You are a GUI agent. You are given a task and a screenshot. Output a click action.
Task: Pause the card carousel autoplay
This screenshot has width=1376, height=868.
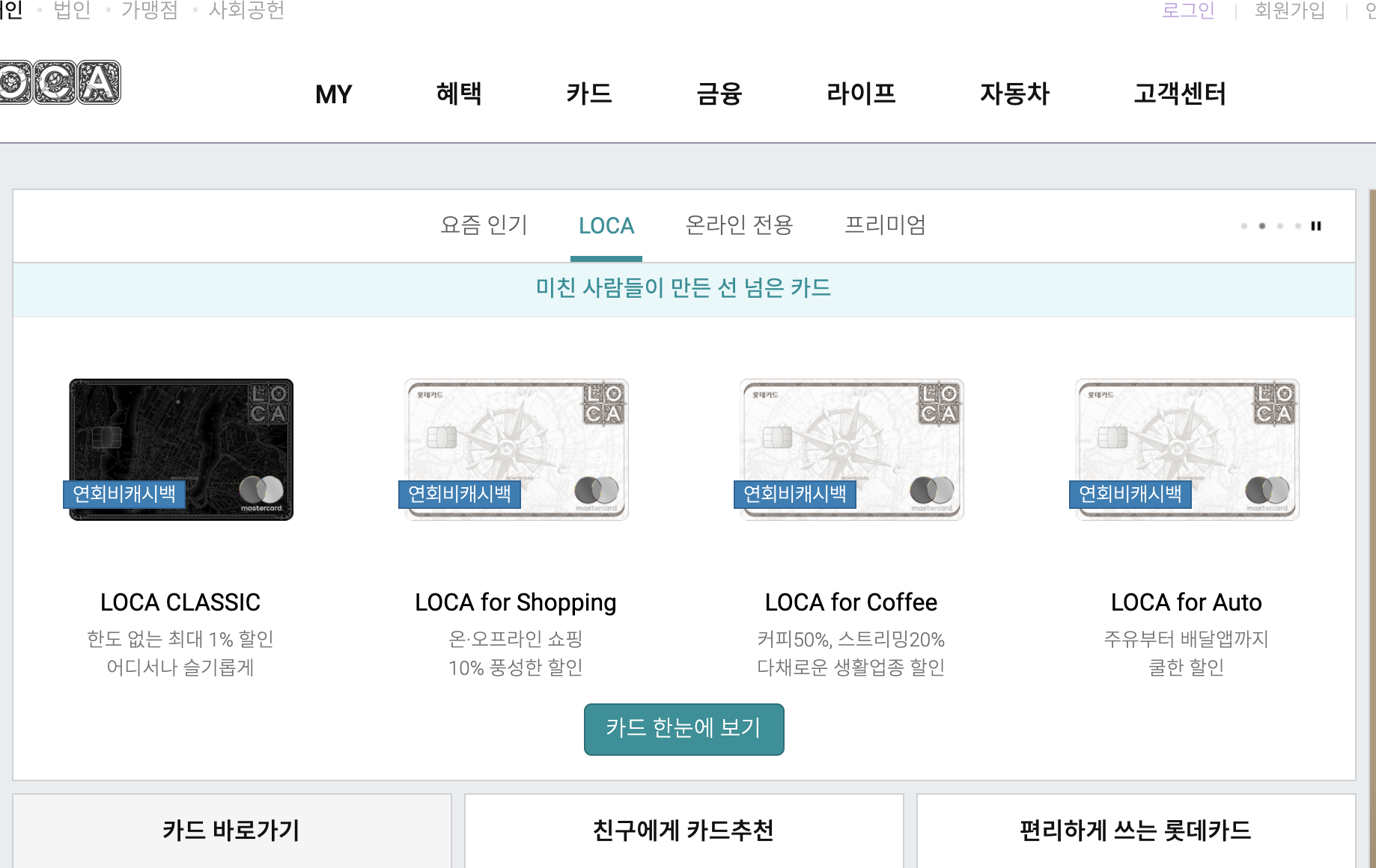(x=1316, y=226)
